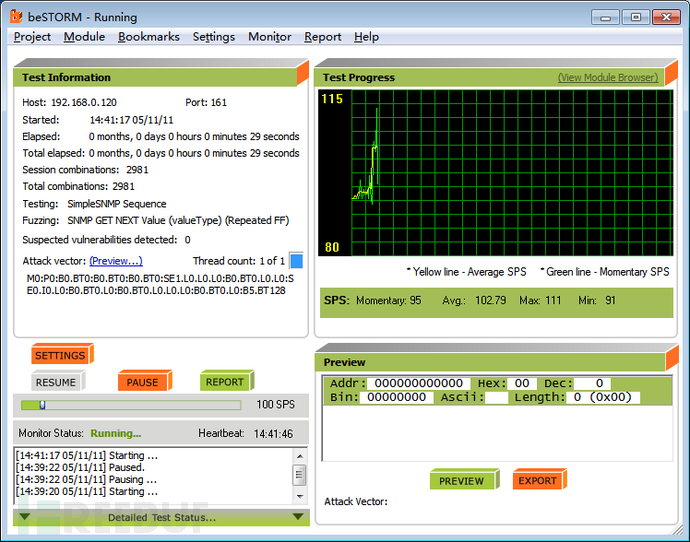Click the Preview hex data area

click(x=497, y=432)
